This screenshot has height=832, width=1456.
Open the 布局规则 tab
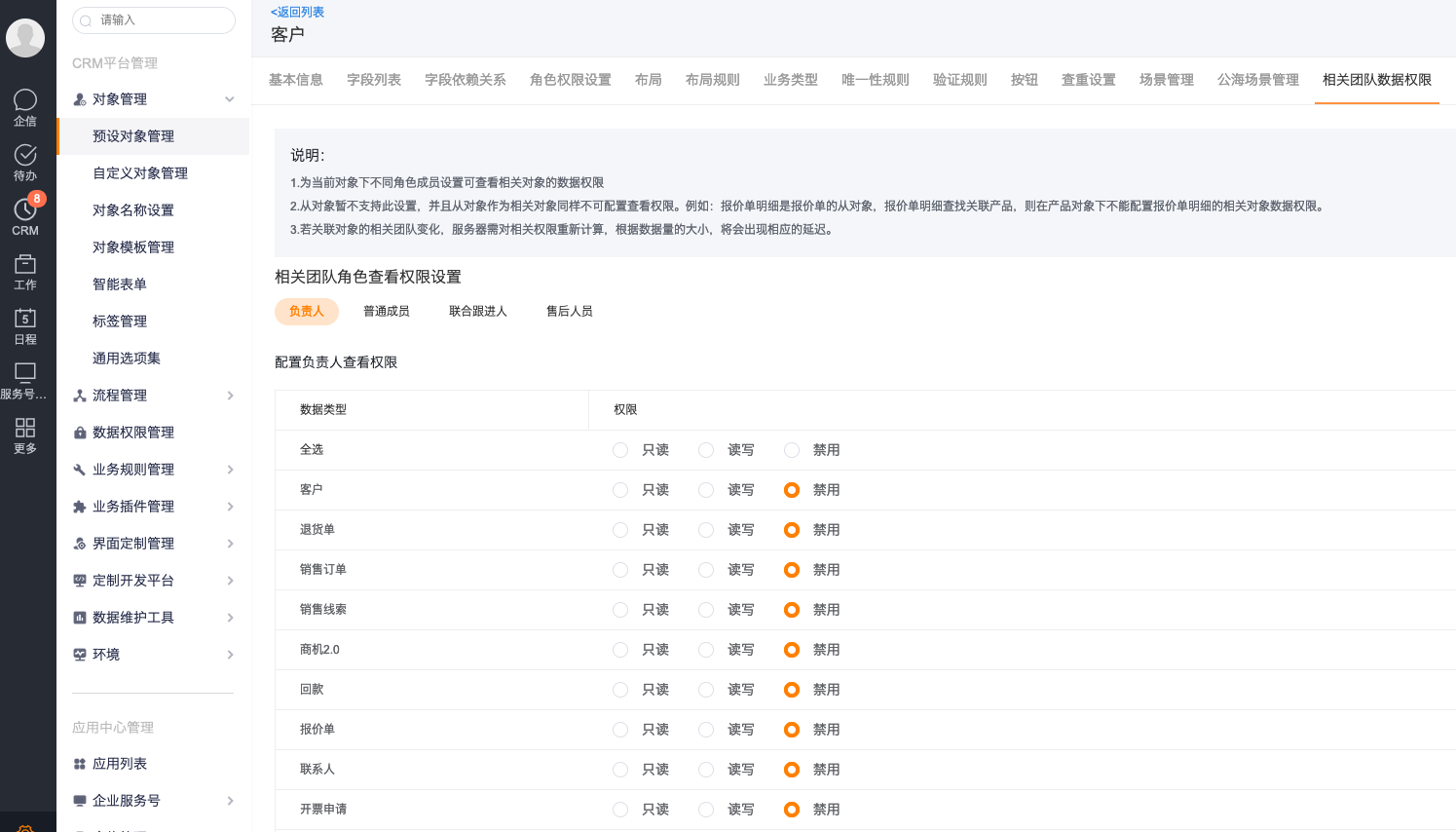click(713, 80)
